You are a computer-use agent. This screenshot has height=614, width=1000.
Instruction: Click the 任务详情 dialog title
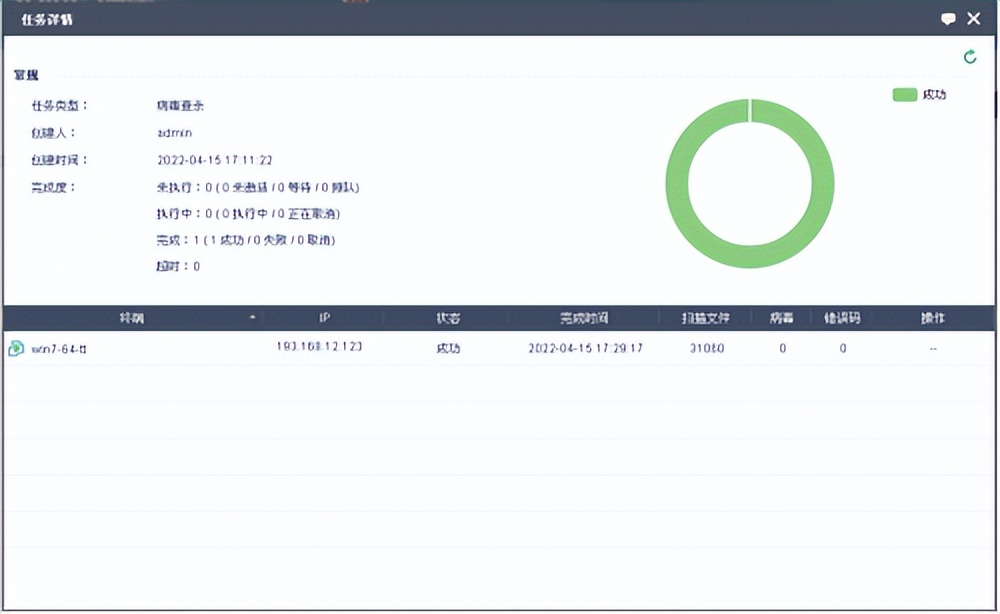point(47,20)
